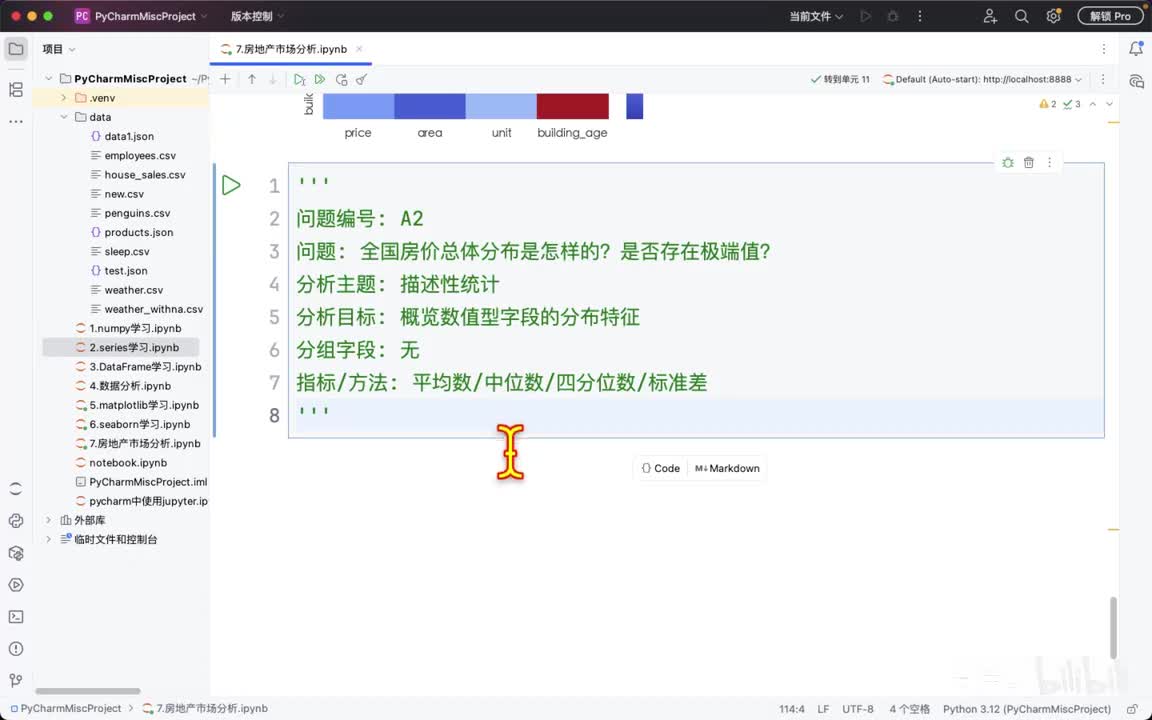Open Problems tool window icon
The width and height of the screenshot is (1152, 720).
(x=15, y=649)
